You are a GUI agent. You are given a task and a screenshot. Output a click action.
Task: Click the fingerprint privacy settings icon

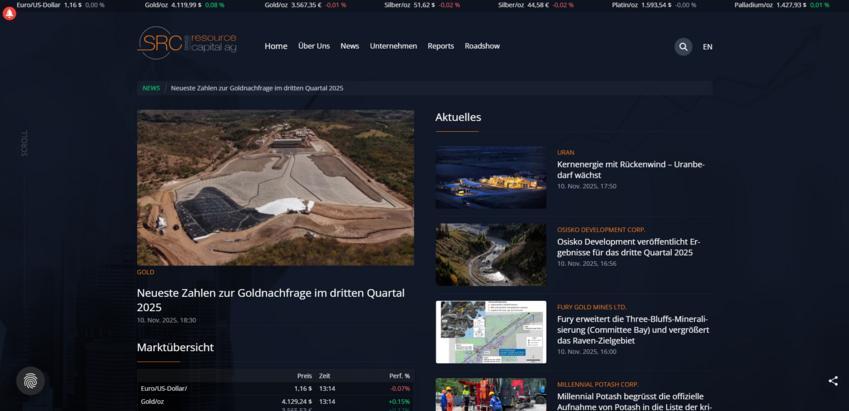coord(30,381)
